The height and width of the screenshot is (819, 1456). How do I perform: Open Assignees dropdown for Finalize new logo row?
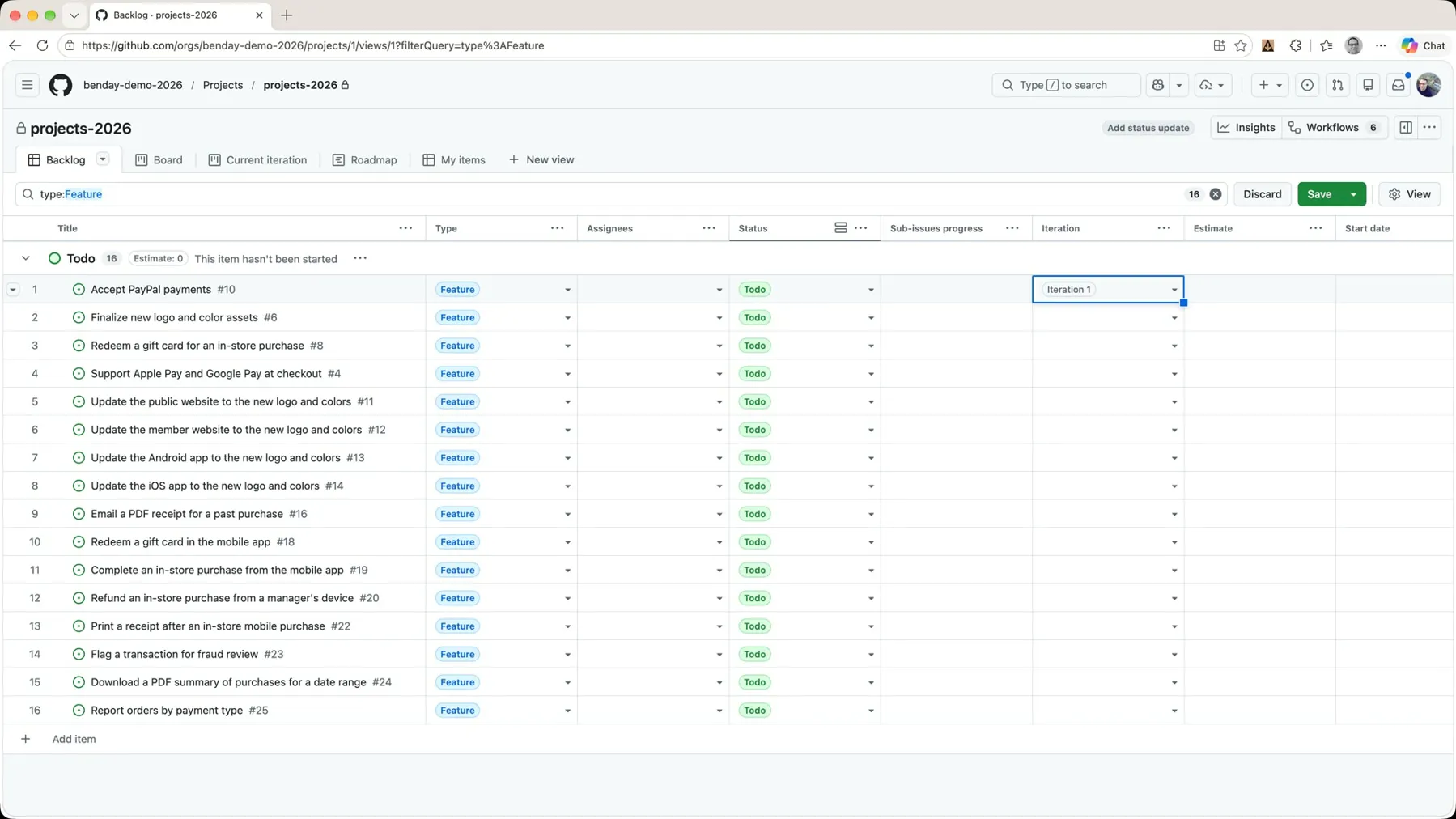(x=719, y=318)
